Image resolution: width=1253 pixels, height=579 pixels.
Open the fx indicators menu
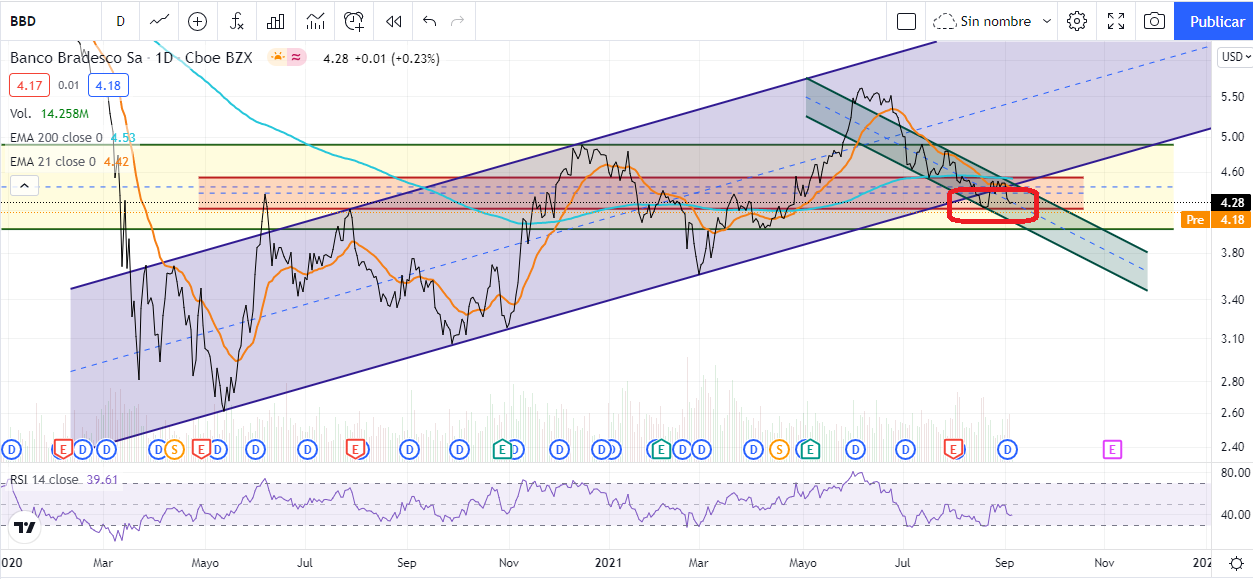pos(237,21)
